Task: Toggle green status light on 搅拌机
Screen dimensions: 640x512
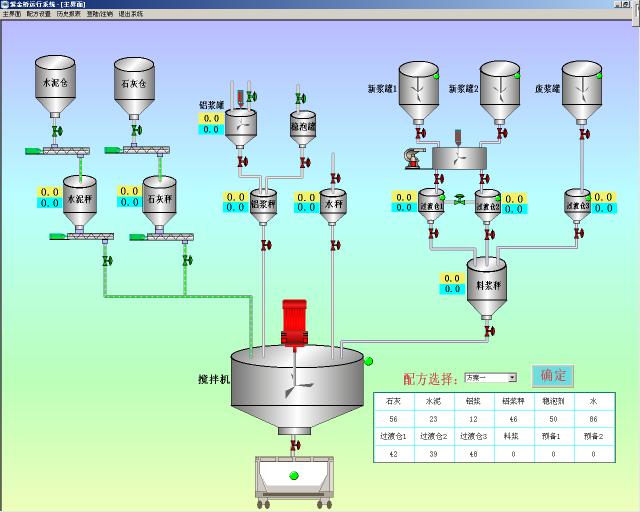Action: click(368, 361)
